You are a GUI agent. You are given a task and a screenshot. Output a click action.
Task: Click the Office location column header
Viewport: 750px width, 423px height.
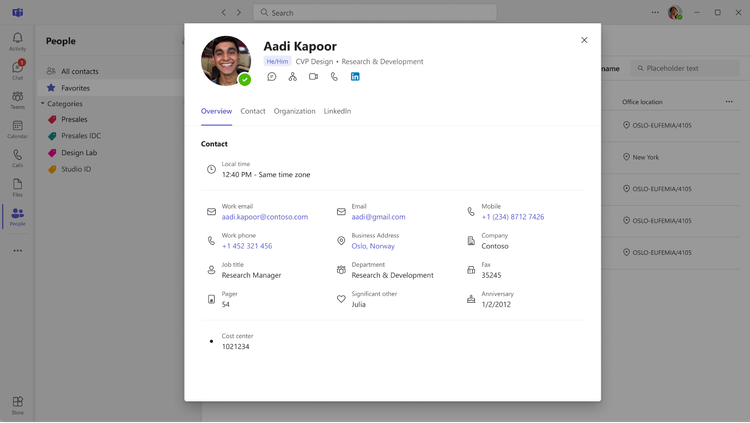(642, 102)
